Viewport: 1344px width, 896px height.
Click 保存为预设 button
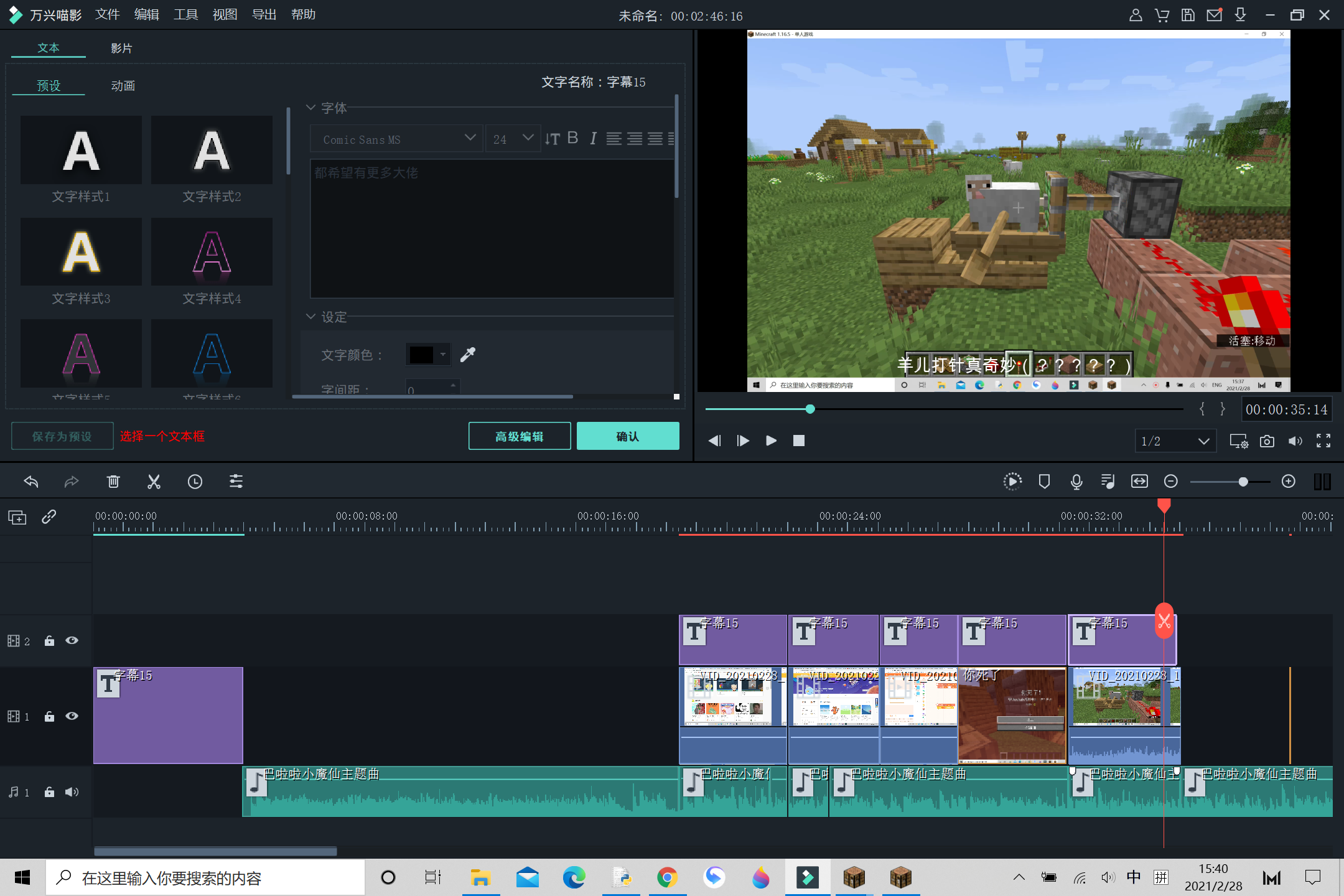coord(62,436)
